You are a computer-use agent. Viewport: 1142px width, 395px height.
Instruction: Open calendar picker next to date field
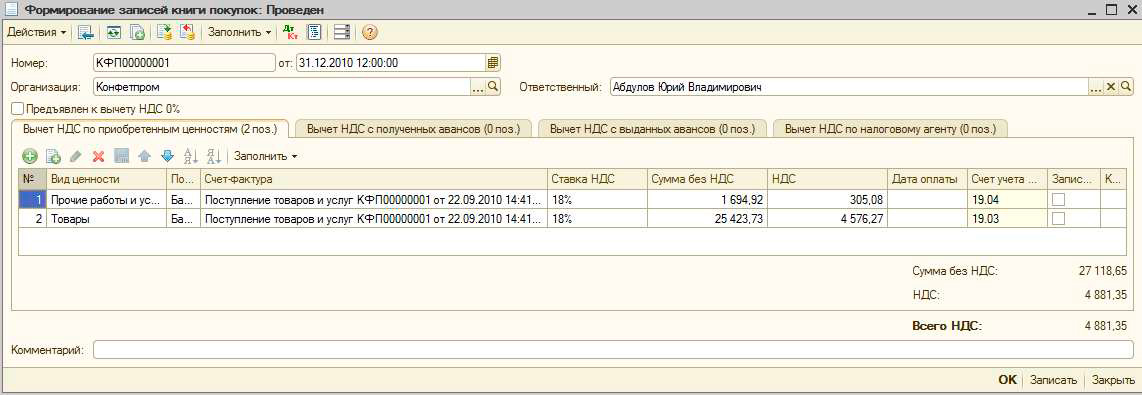[x=493, y=63]
